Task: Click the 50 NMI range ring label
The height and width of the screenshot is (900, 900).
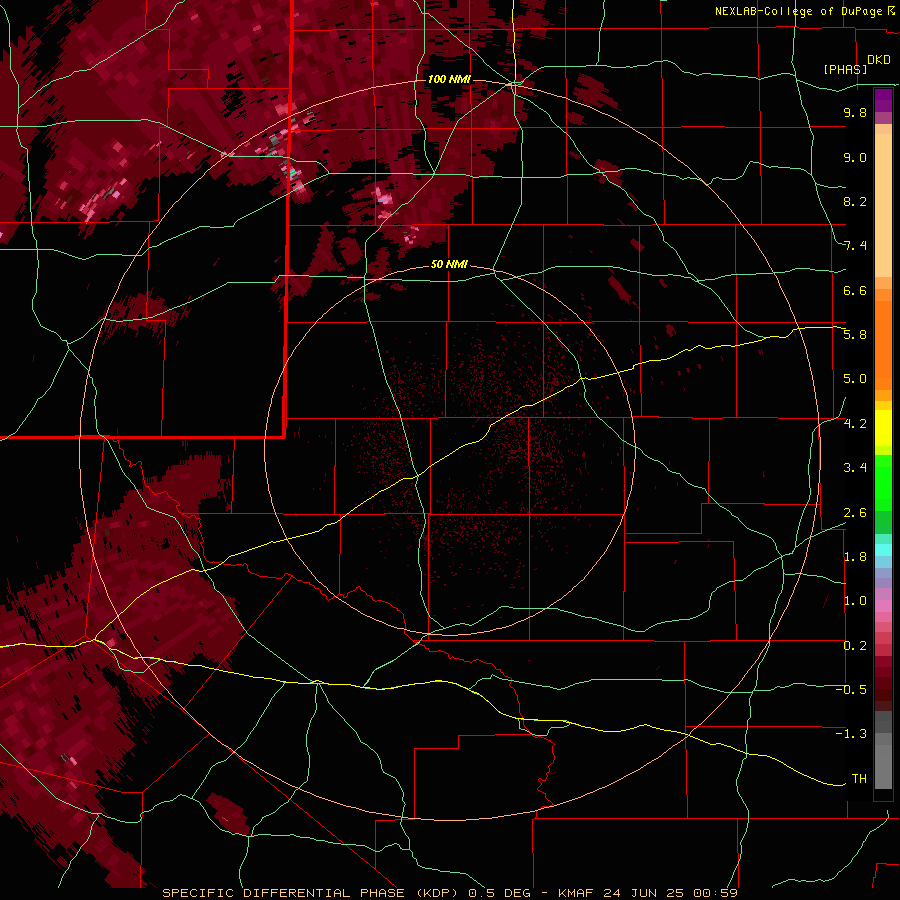Action: tap(449, 264)
